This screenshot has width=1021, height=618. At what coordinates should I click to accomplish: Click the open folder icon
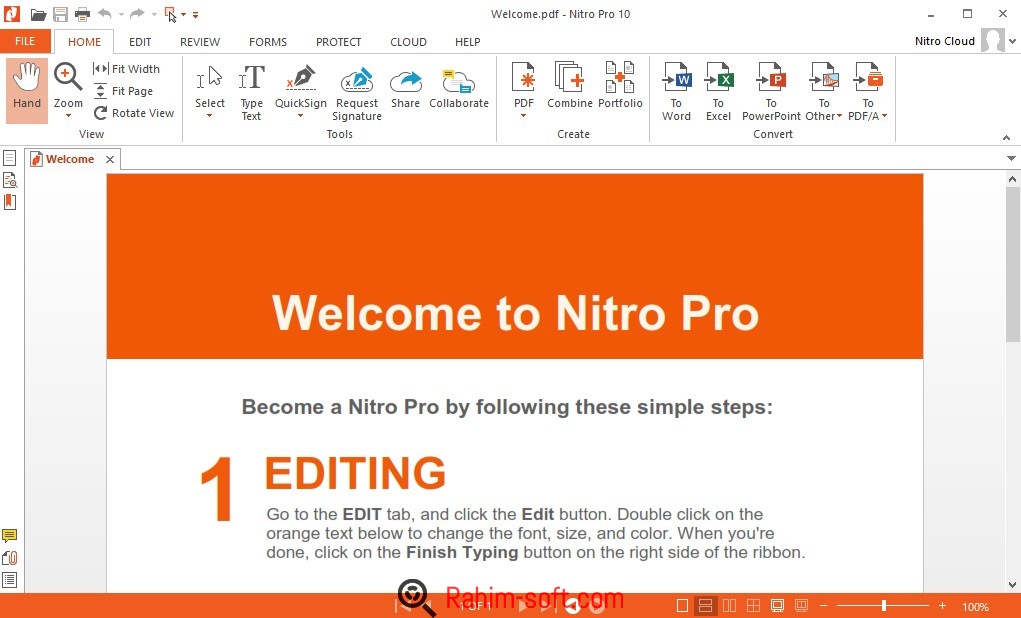tap(38, 14)
